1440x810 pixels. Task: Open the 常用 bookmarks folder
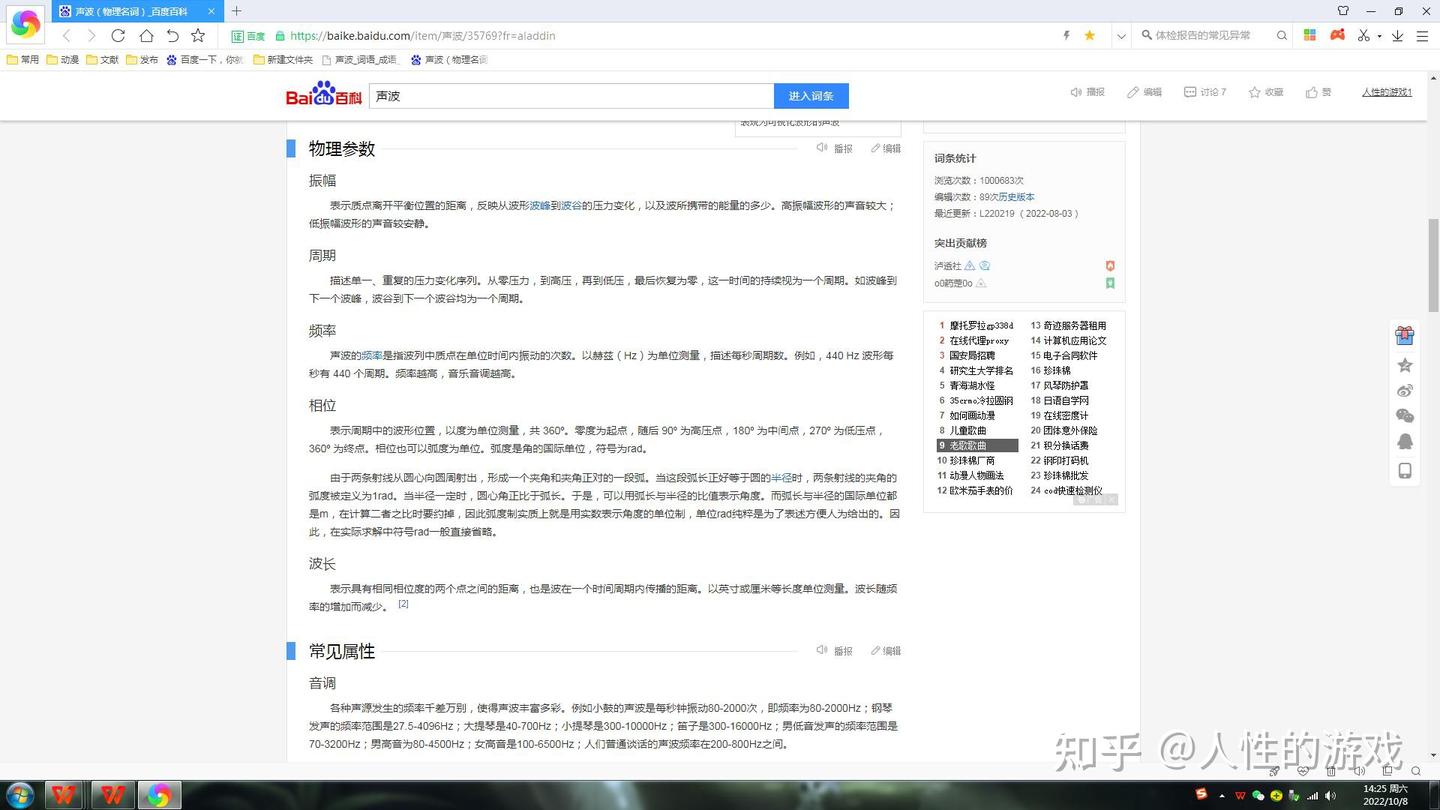23,59
